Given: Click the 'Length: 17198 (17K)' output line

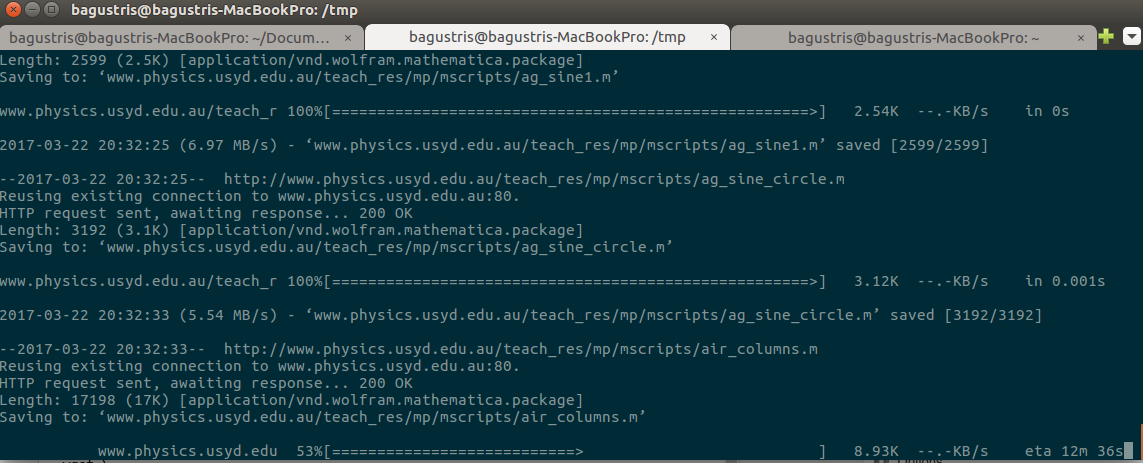Looking at the screenshot, I should click(291, 400).
